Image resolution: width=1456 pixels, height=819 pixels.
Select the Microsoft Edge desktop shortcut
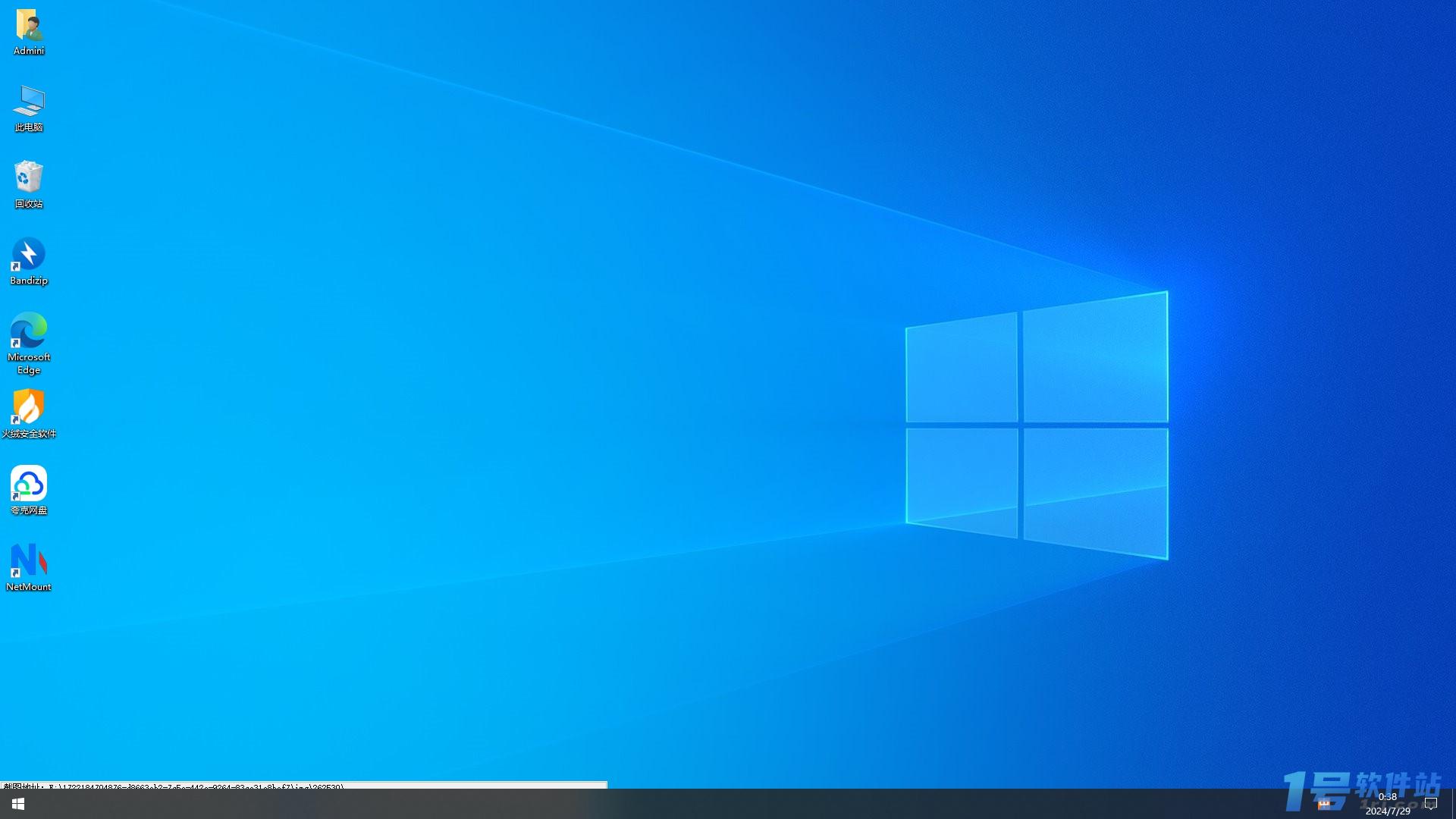click(29, 344)
